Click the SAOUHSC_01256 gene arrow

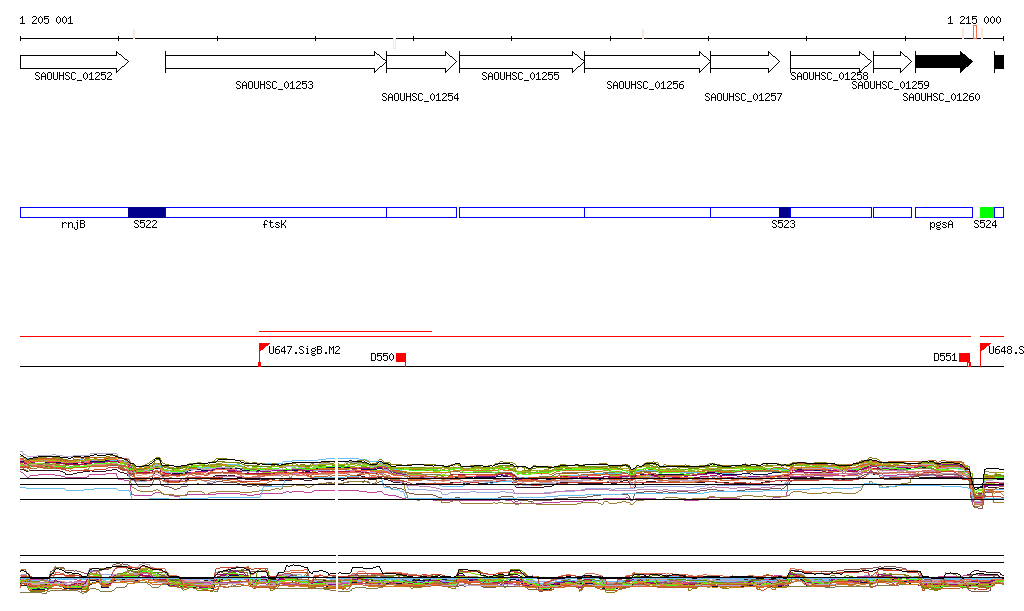(646, 62)
